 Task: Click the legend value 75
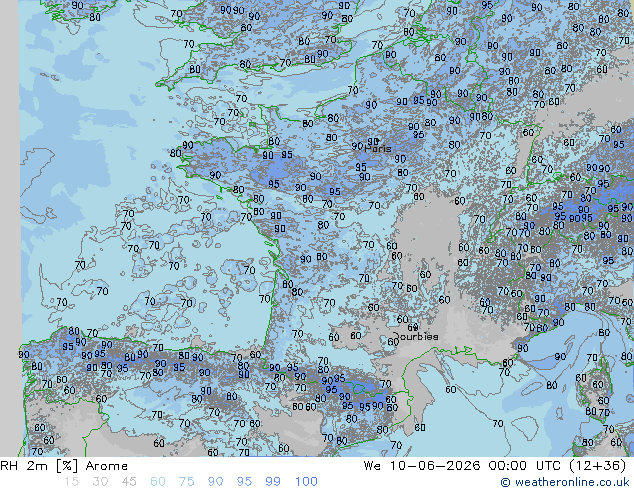point(186,482)
